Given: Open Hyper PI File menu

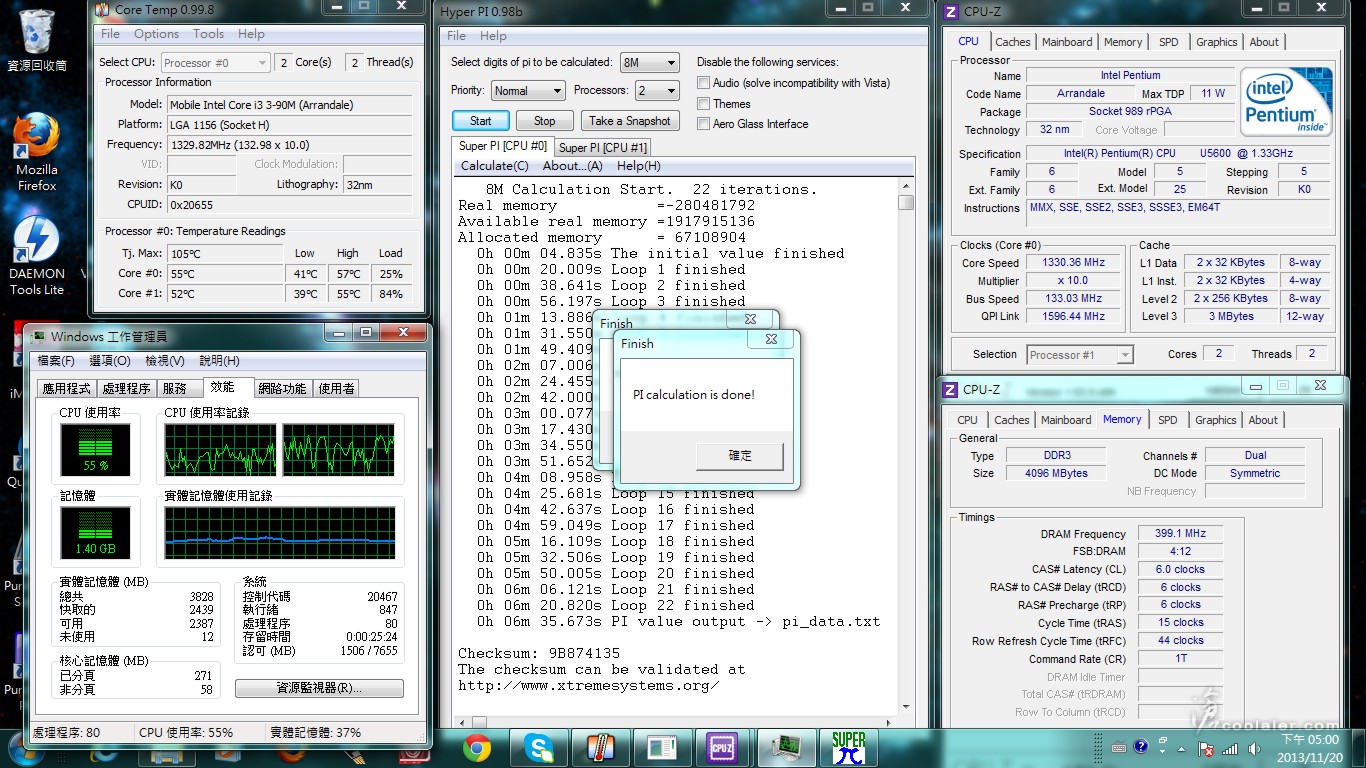Looking at the screenshot, I should click(457, 36).
